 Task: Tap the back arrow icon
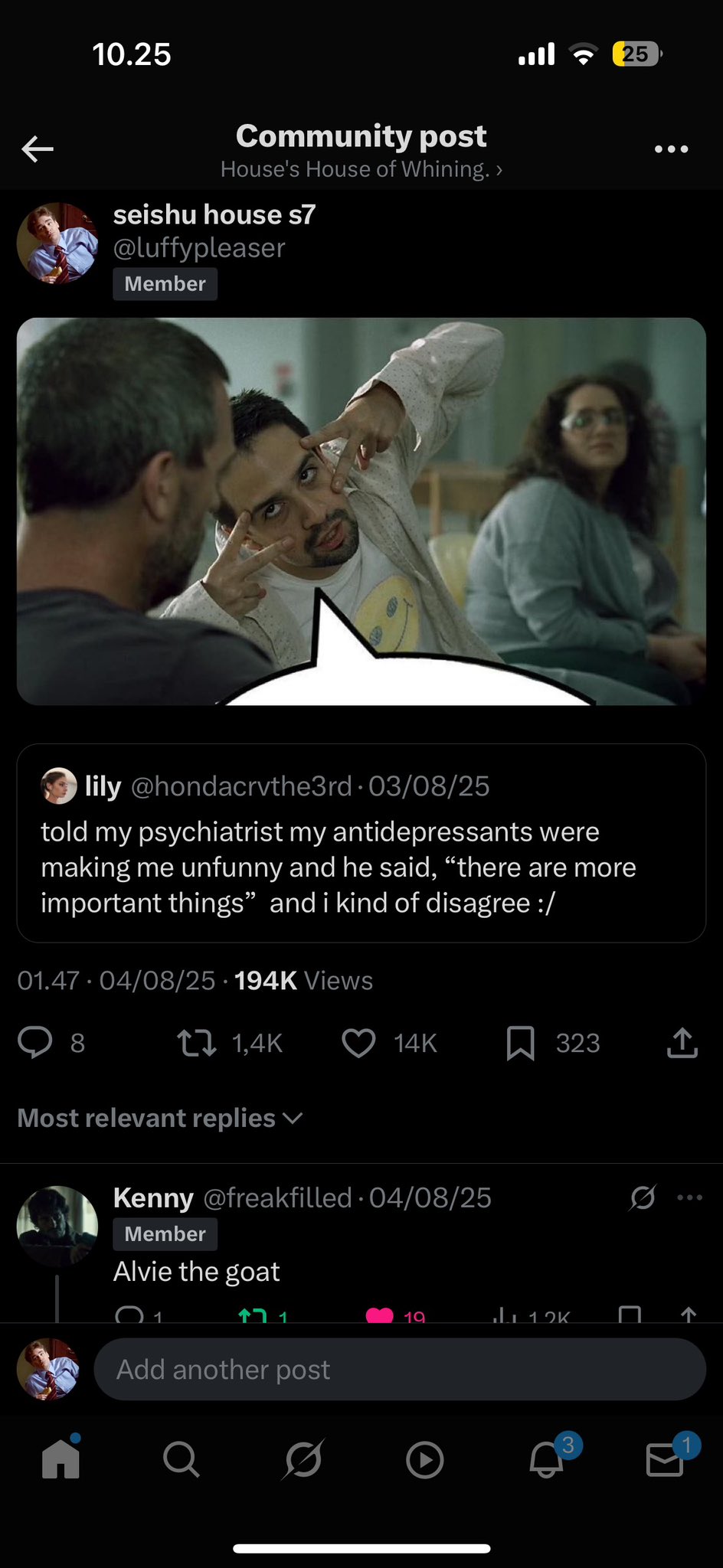(x=38, y=149)
